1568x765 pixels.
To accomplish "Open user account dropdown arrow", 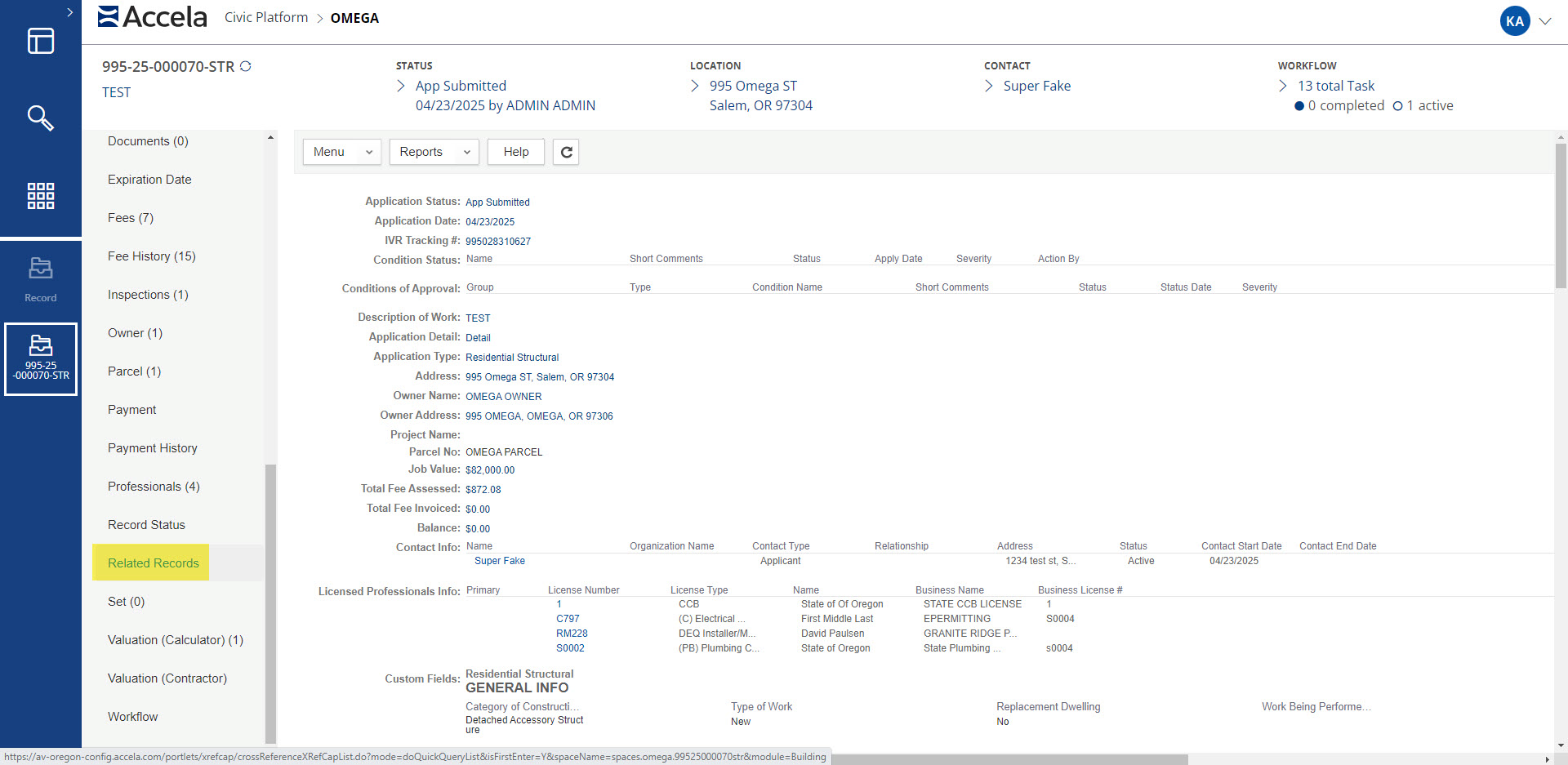I will 1545,21.
